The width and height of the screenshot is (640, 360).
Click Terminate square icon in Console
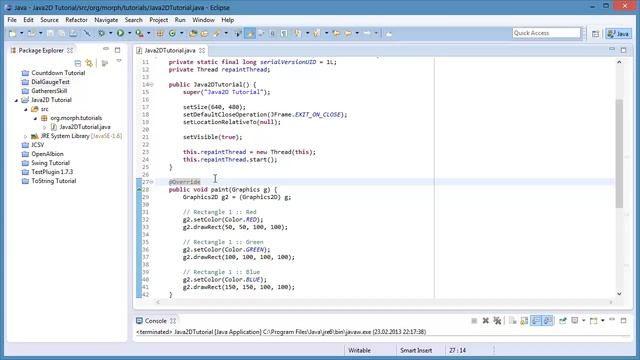tap(474, 321)
